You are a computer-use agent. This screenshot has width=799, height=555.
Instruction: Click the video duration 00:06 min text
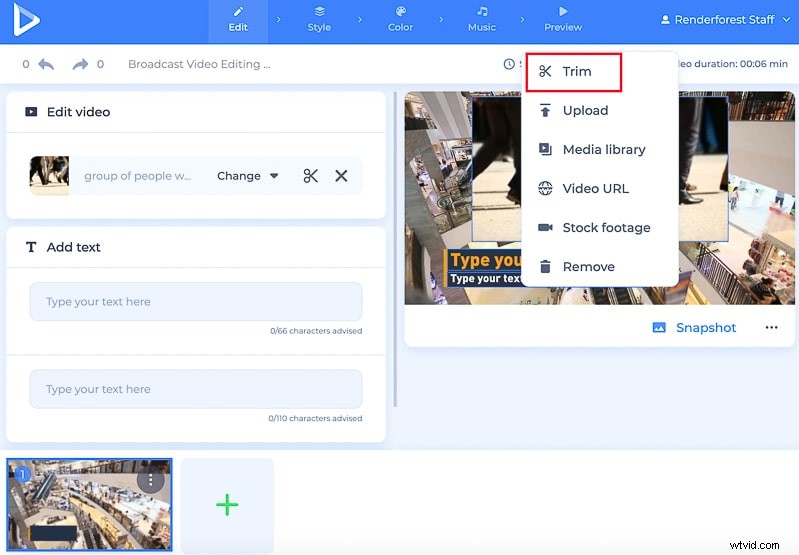[x=733, y=64]
